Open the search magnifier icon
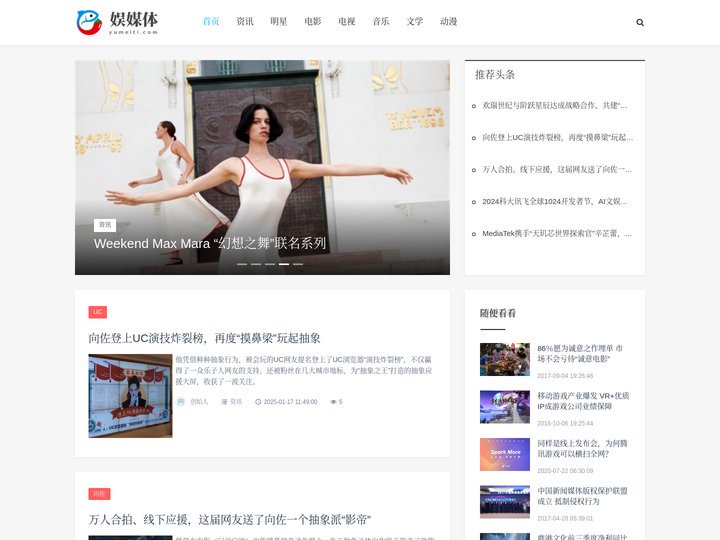This screenshot has width=720, height=540. point(640,22)
